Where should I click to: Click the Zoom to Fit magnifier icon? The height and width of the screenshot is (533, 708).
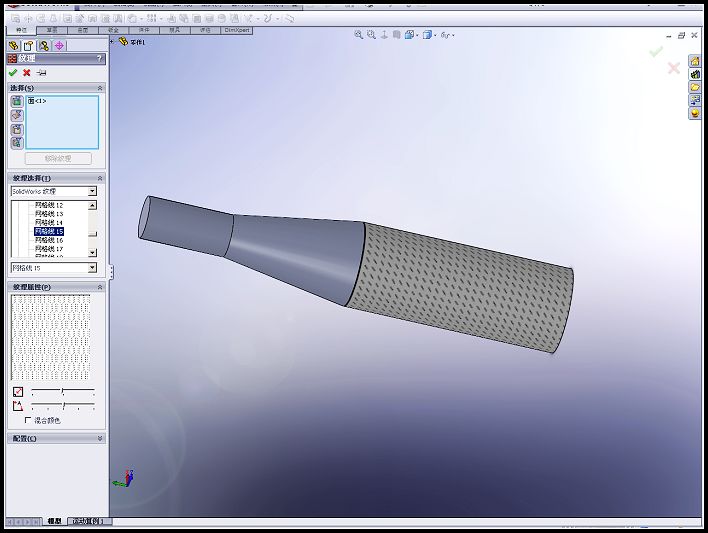[359, 35]
